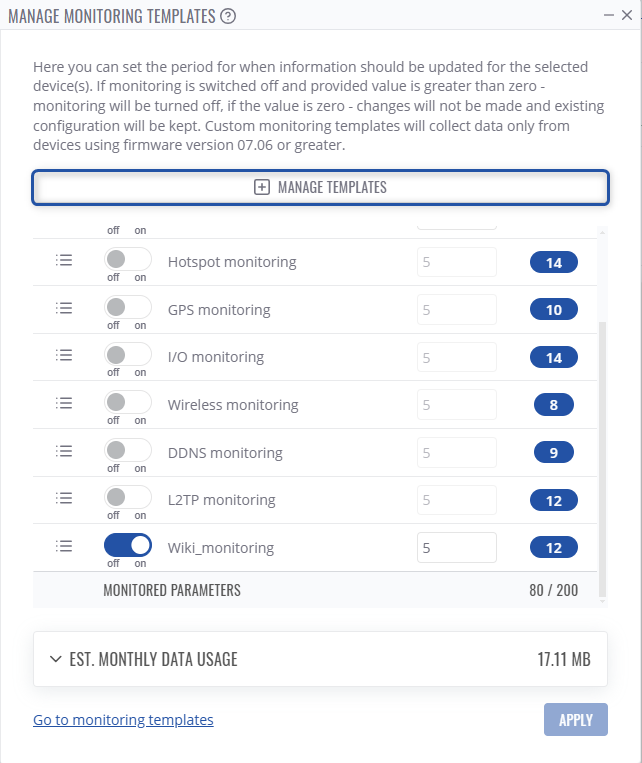Click drag handle icon for Hotspot monitoring
The height and width of the screenshot is (763, 642).
pyautogui.click(x=64, y=261)
